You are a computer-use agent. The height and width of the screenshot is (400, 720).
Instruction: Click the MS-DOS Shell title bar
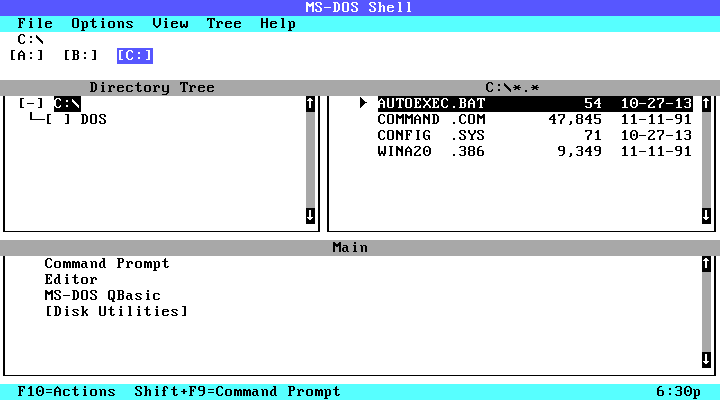pos(359,7)
